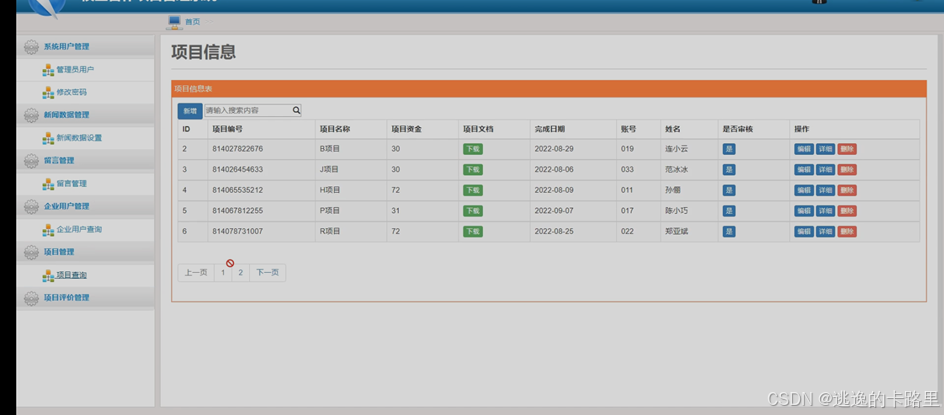Screen dimensions: 944x415
Task: View 详细 details for P项目
Action: (825, 211)
